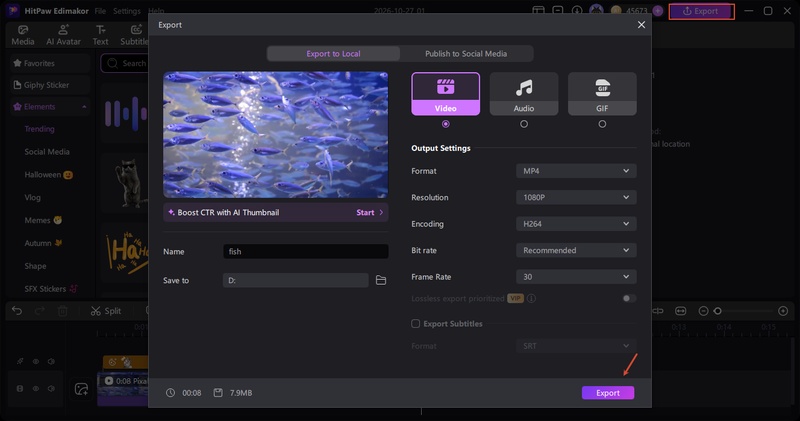Click the file size icon beside 7.9MB
Image resolution: width=800 pixels, height=421 pixels.
[218, 393]
